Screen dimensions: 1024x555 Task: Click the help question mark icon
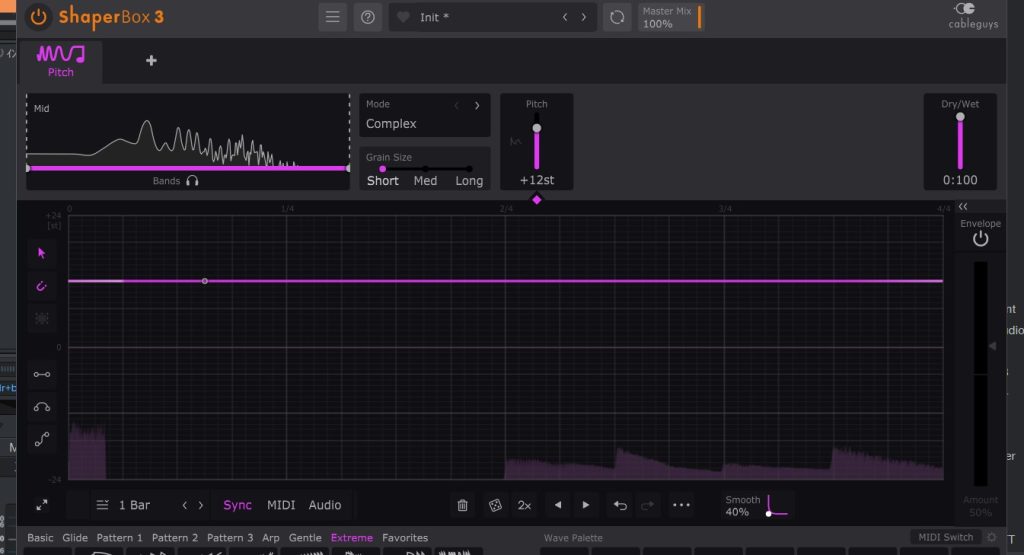[x=367, y=17]
